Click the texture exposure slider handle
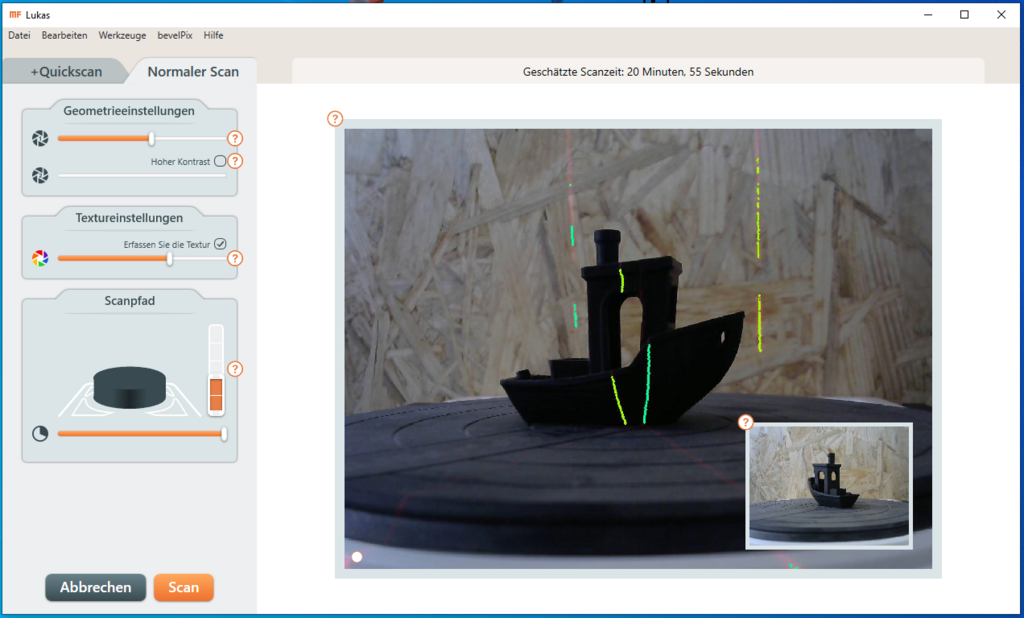Image resolution: width=1024 pixels, height=618 pixels. coord(169,259)
